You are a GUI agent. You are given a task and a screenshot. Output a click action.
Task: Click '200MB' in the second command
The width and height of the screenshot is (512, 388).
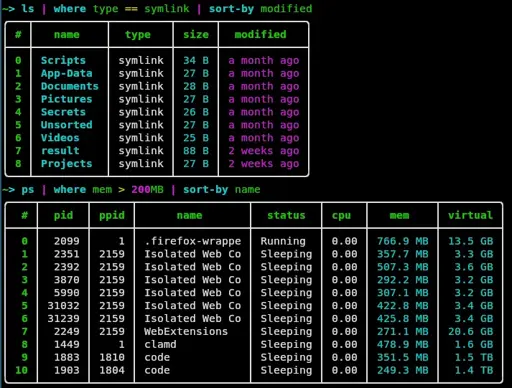[x=147, y=190]
